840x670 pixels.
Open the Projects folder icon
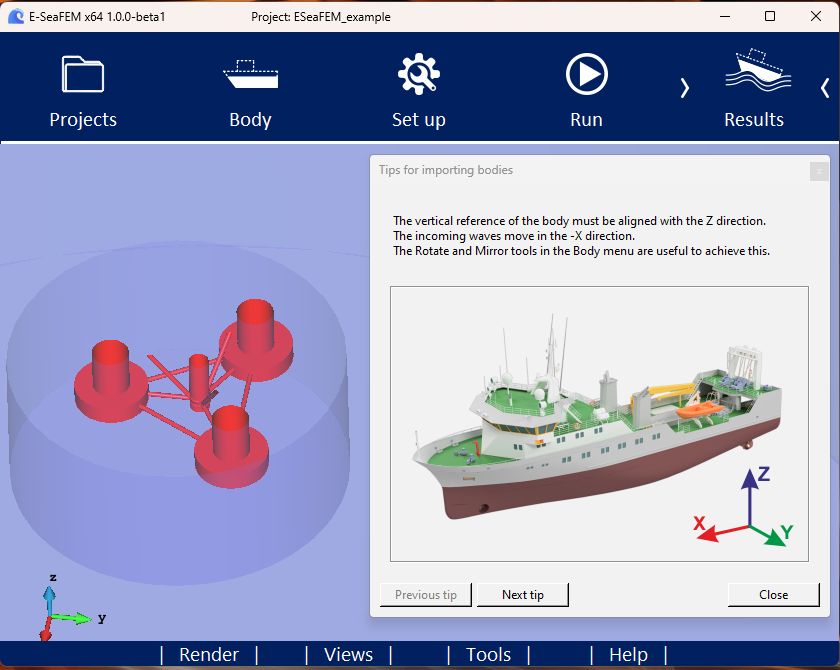click(x=83, y=74)
